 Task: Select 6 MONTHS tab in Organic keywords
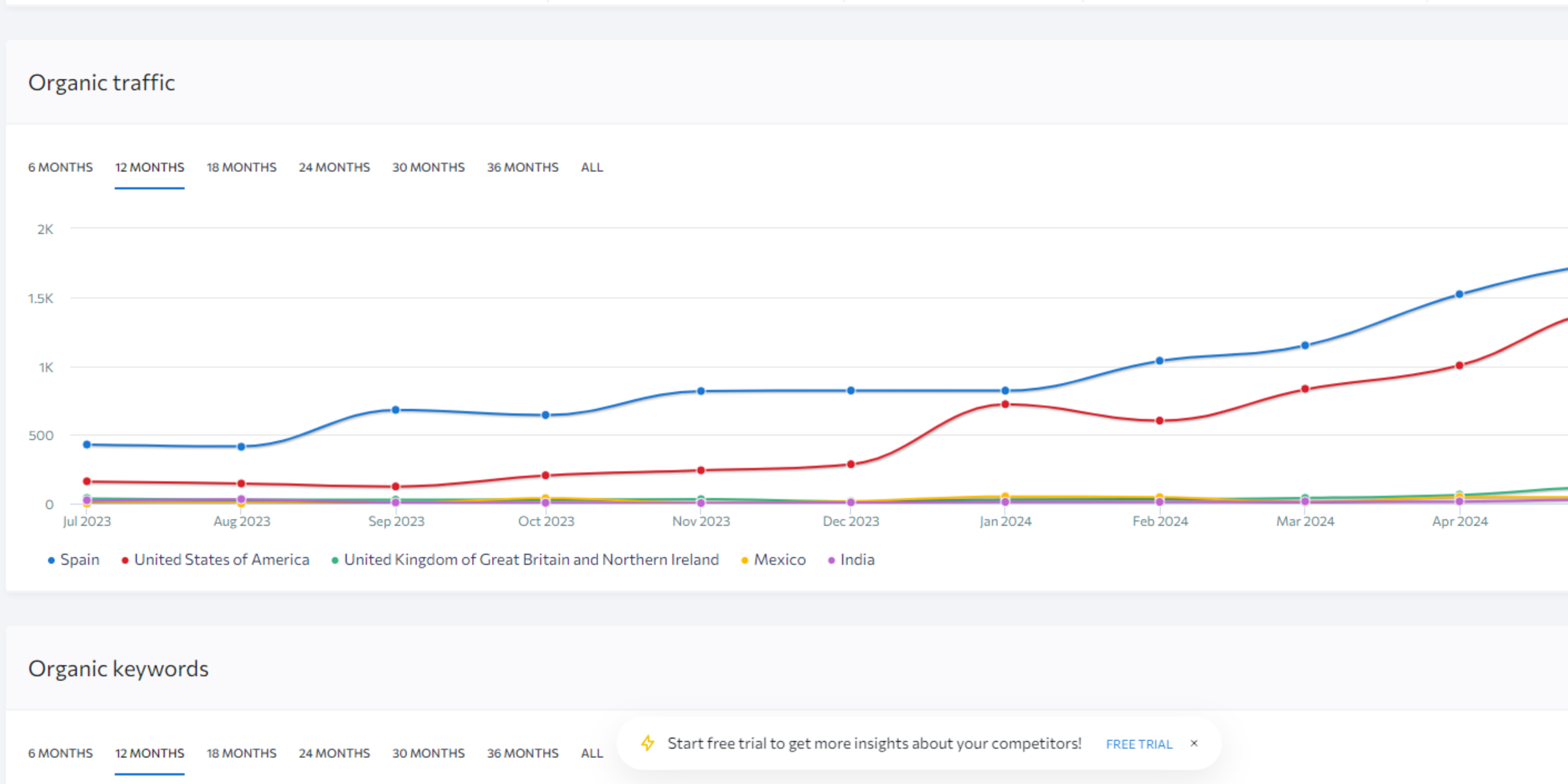60,754
